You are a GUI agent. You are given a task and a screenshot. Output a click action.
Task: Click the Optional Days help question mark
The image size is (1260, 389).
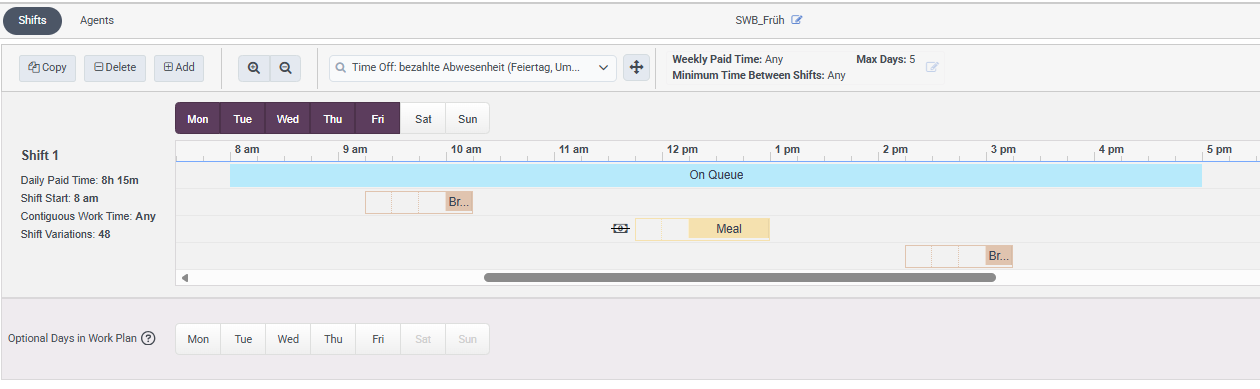coord(148,338)
